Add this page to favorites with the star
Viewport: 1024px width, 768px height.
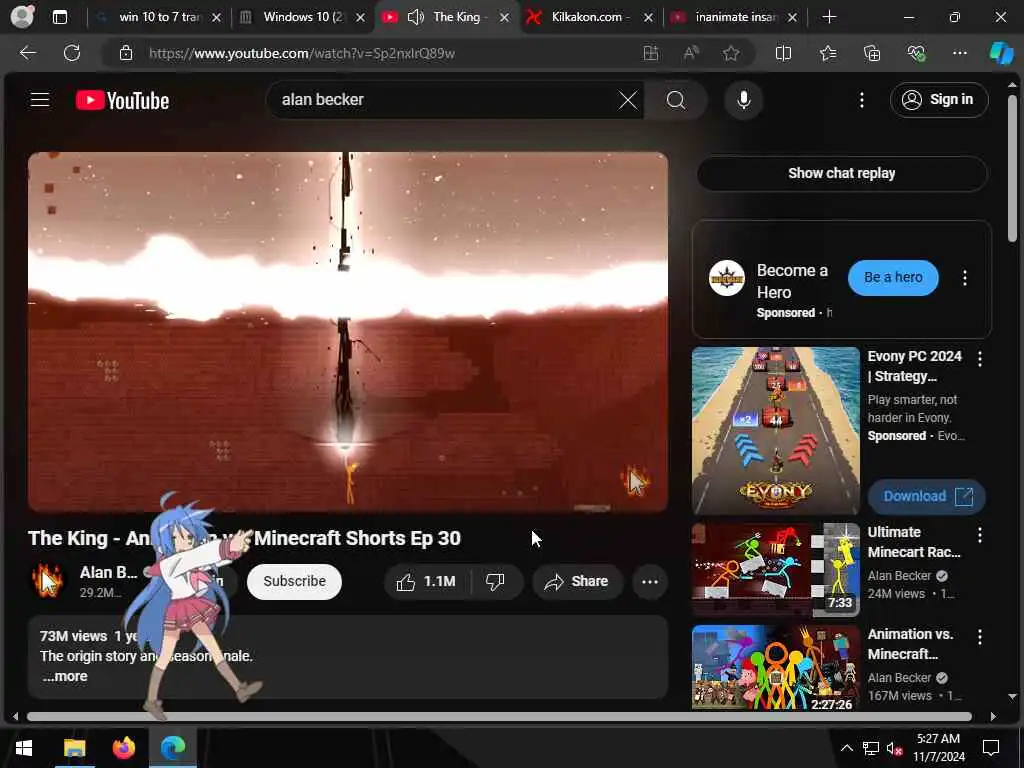click(x=731, y=53)
